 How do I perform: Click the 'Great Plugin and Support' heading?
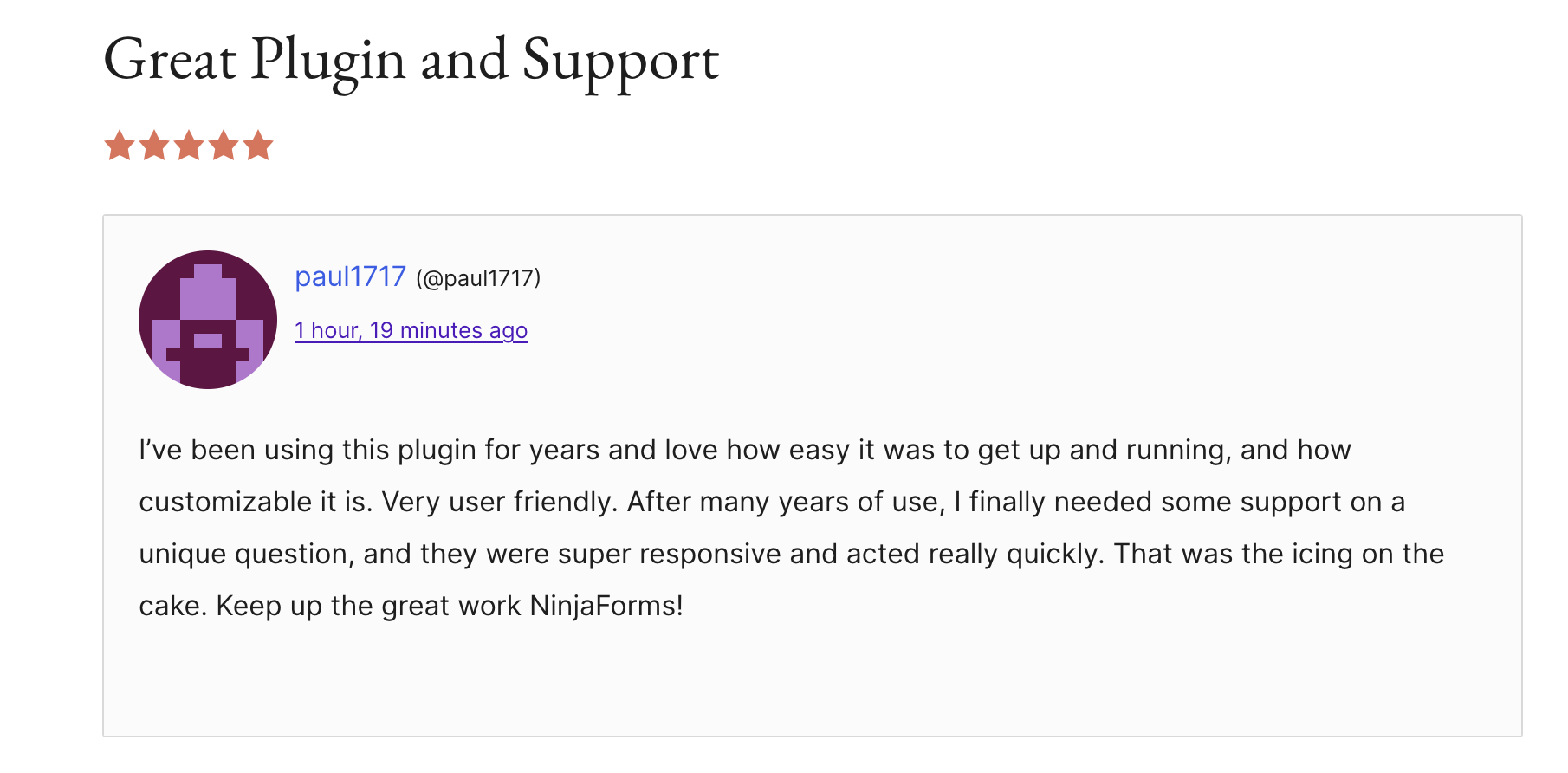[x=411, y=61]
